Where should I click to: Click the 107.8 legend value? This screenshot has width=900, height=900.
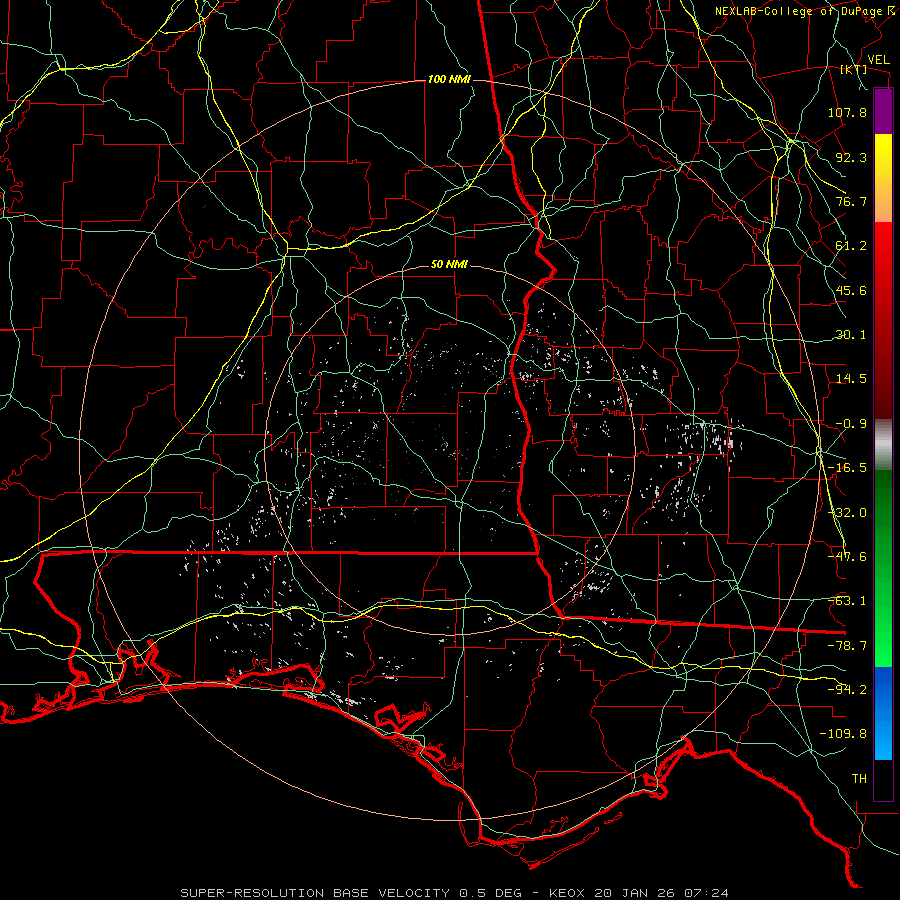coord(847,112)
